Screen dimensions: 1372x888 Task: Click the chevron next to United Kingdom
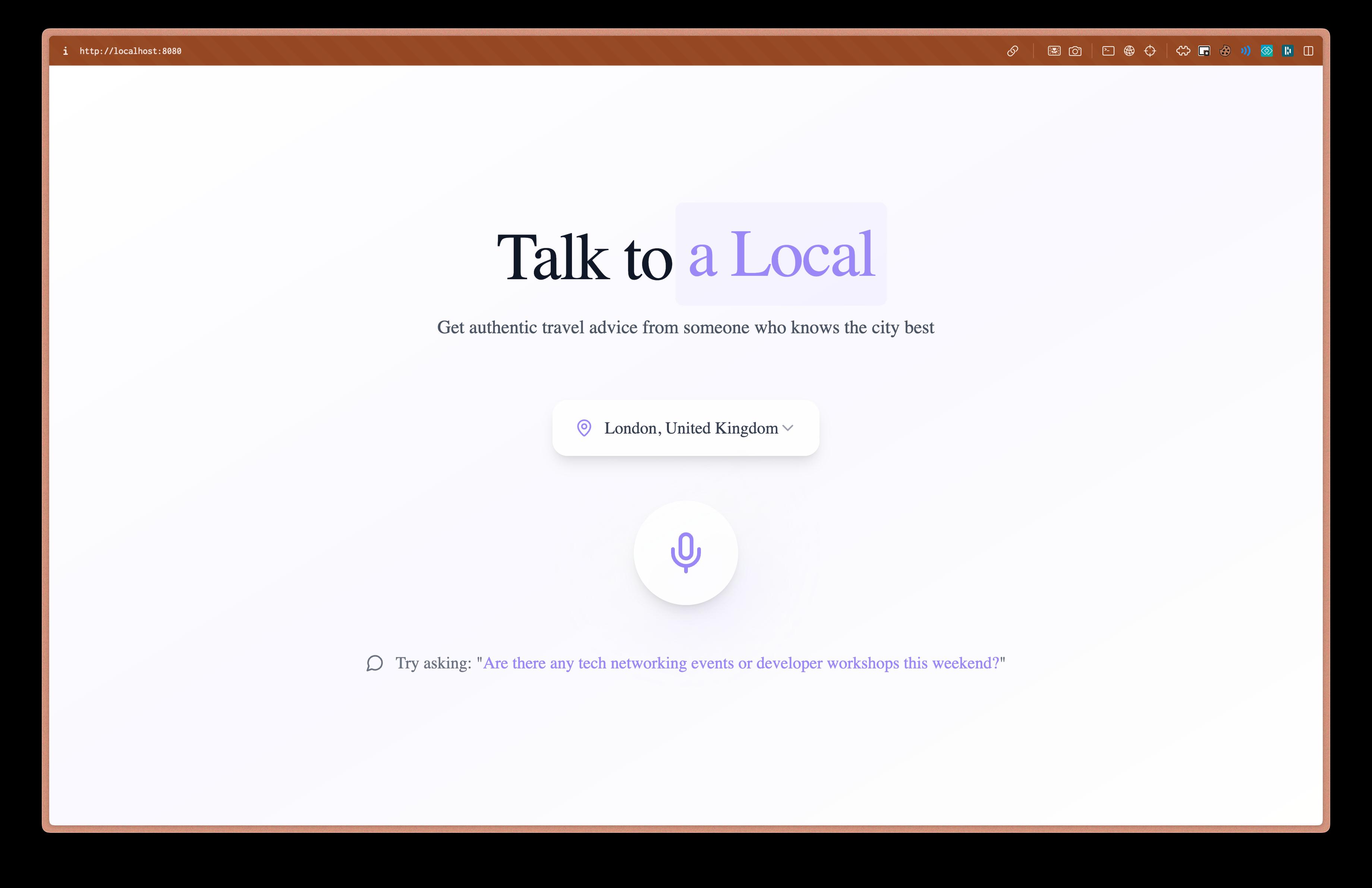pyautogui.click(x=788, y=428)
